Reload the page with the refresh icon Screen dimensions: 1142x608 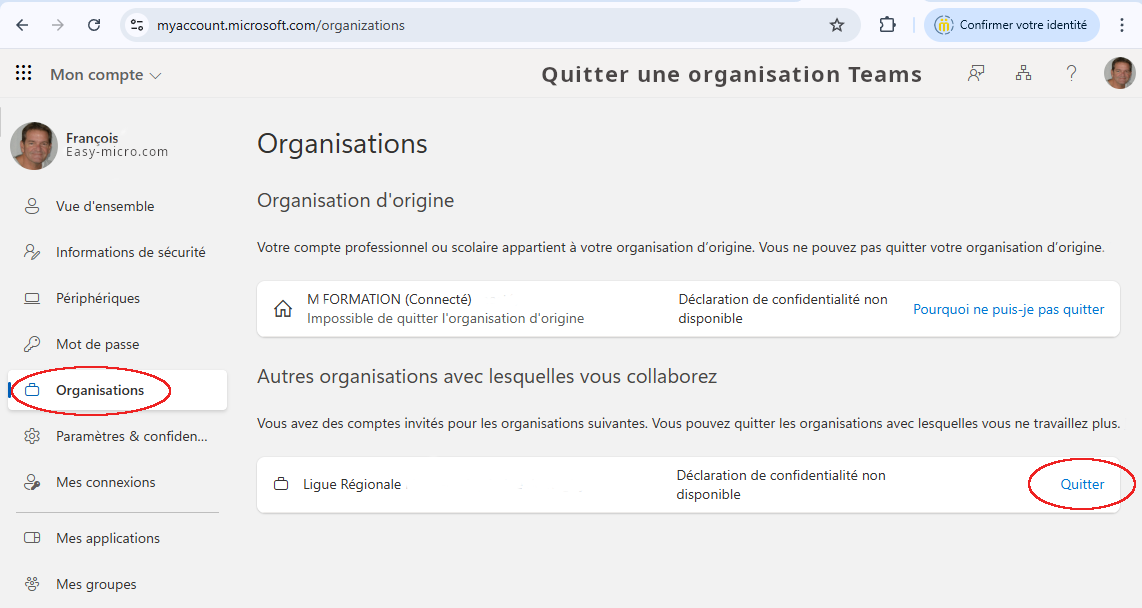click(x=94, y=25)
